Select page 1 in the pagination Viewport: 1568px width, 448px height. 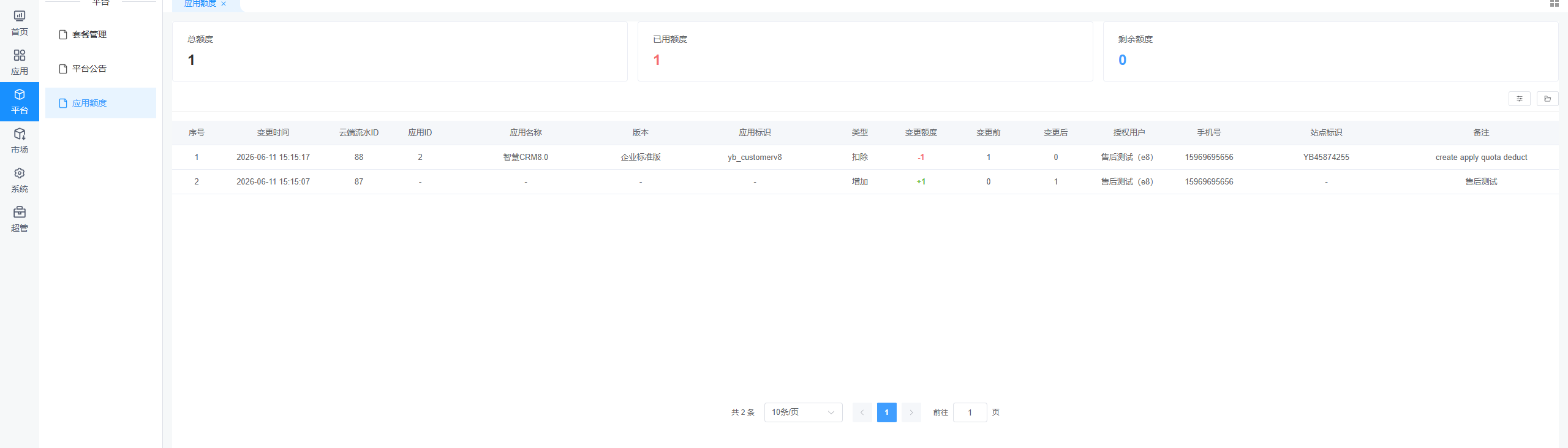tap(886, 412)
